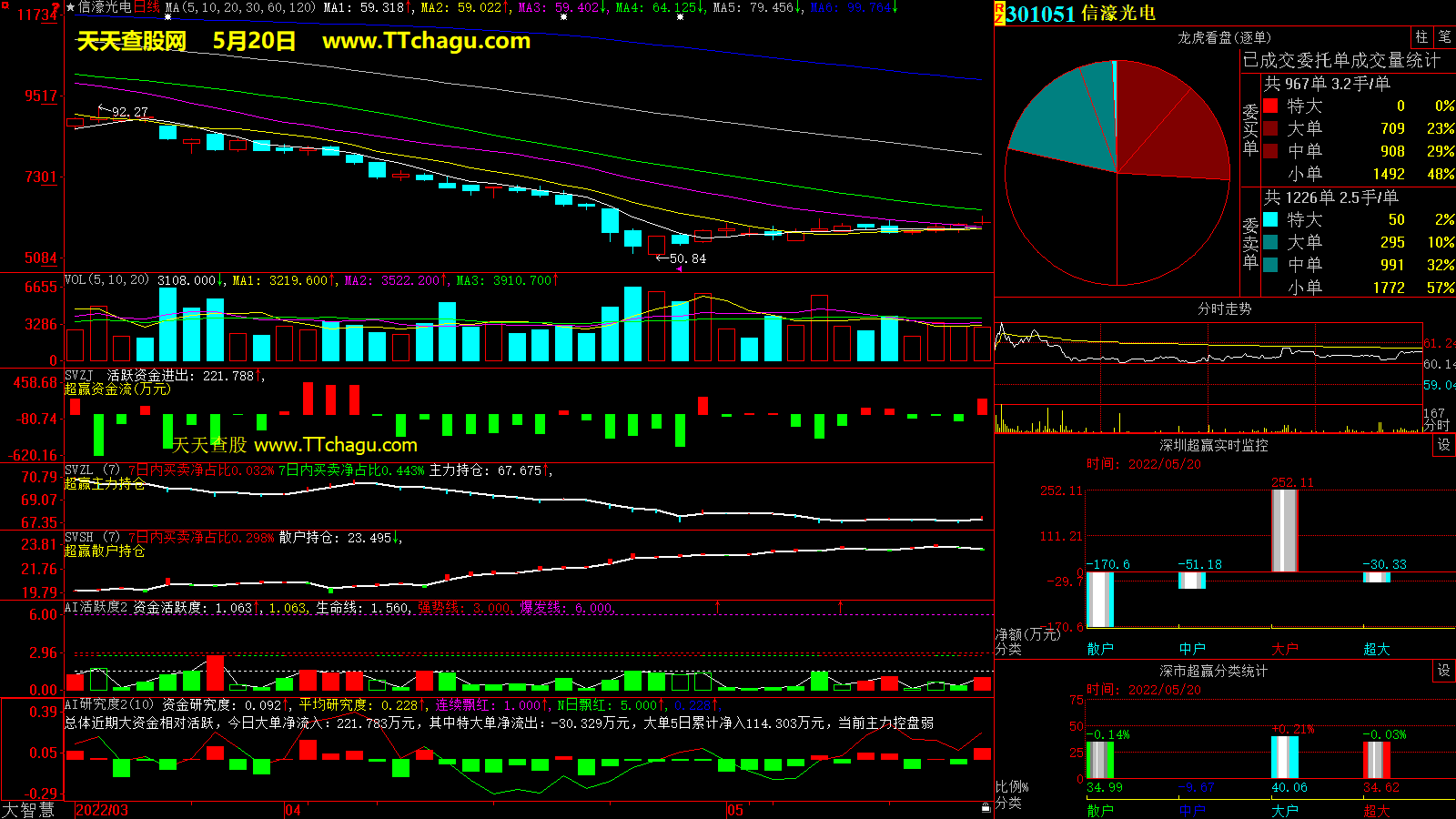Click the red up-arrow marker in AI活跃度2 panel
Viewport: 1456px width, 819px height.
718,606
